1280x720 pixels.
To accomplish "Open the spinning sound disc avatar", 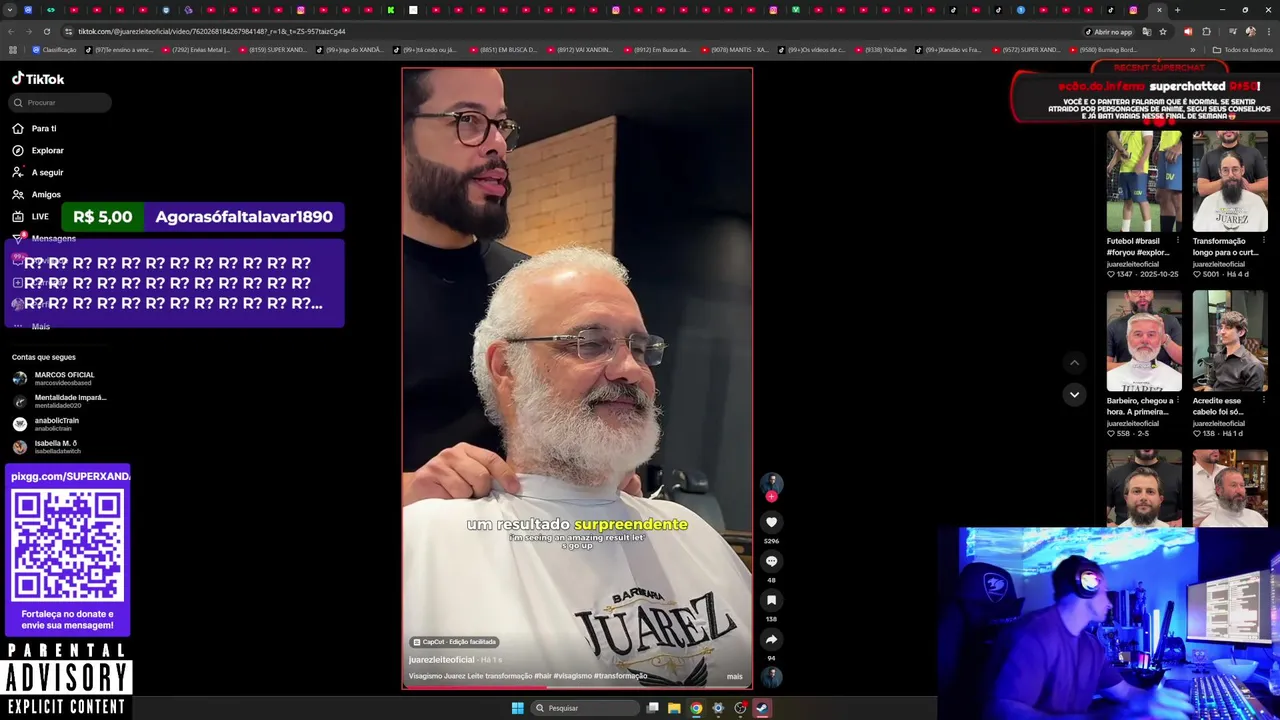I will tap(771, 677).
